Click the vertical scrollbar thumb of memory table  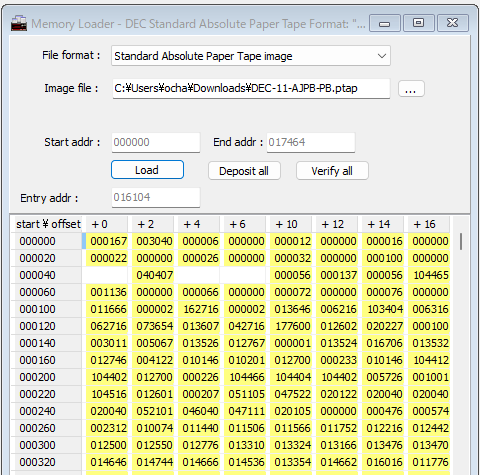461,241
